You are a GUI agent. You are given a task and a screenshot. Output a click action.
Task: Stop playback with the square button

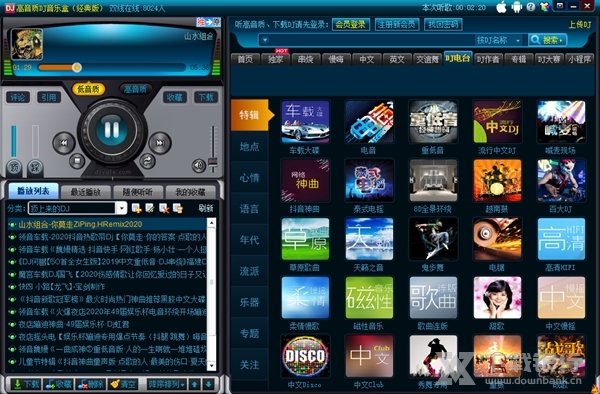point(77,161)
